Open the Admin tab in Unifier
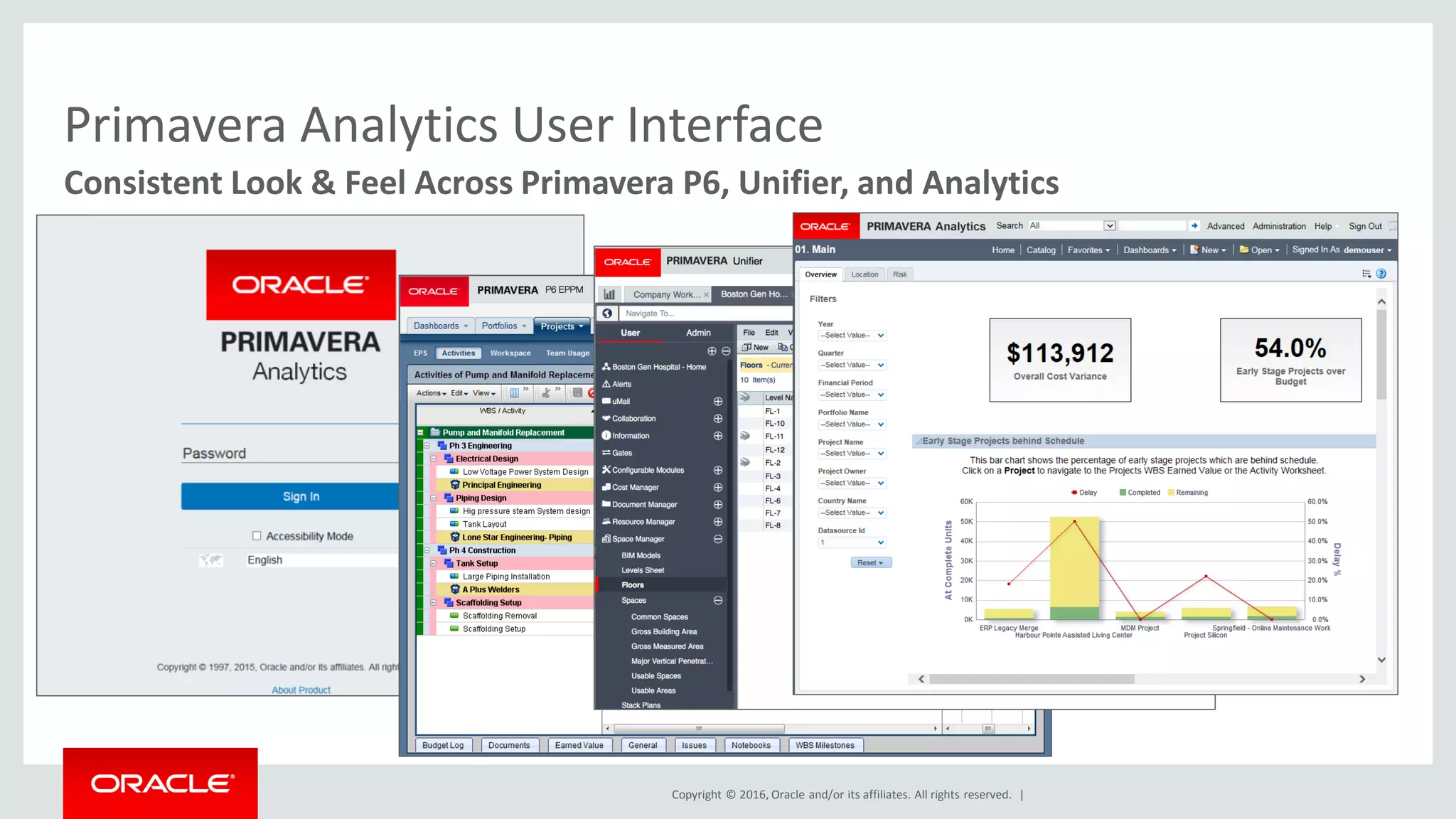The width and height of the screenshot is (1456, 819). tap(698, 333)
